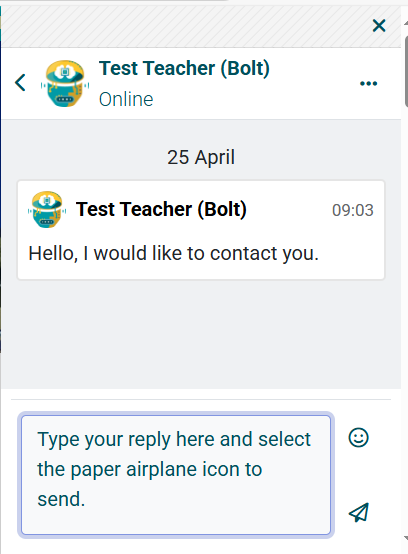
Task: Click the 'Hello, I would like to contact you.' message
Action: tap(173, 253)
